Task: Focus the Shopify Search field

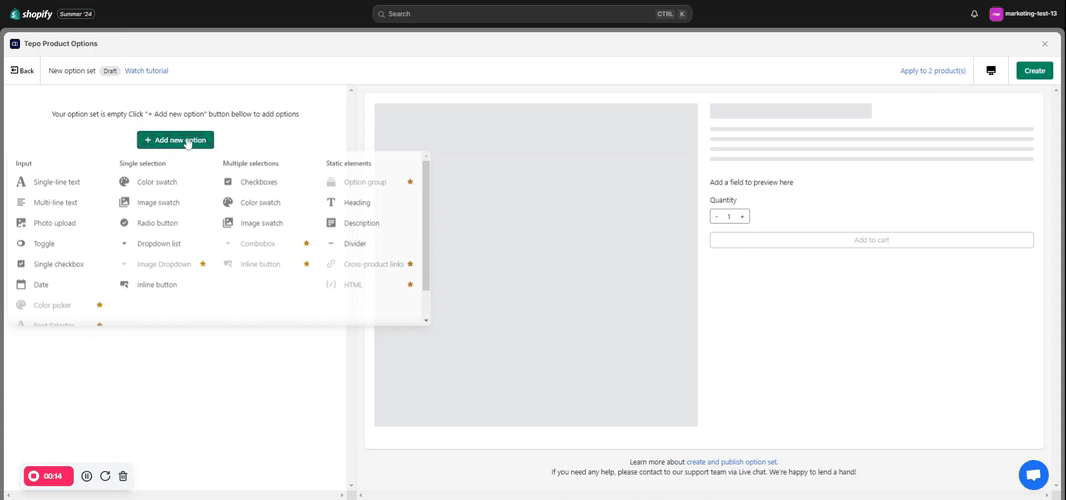Action: coord(532,14)
